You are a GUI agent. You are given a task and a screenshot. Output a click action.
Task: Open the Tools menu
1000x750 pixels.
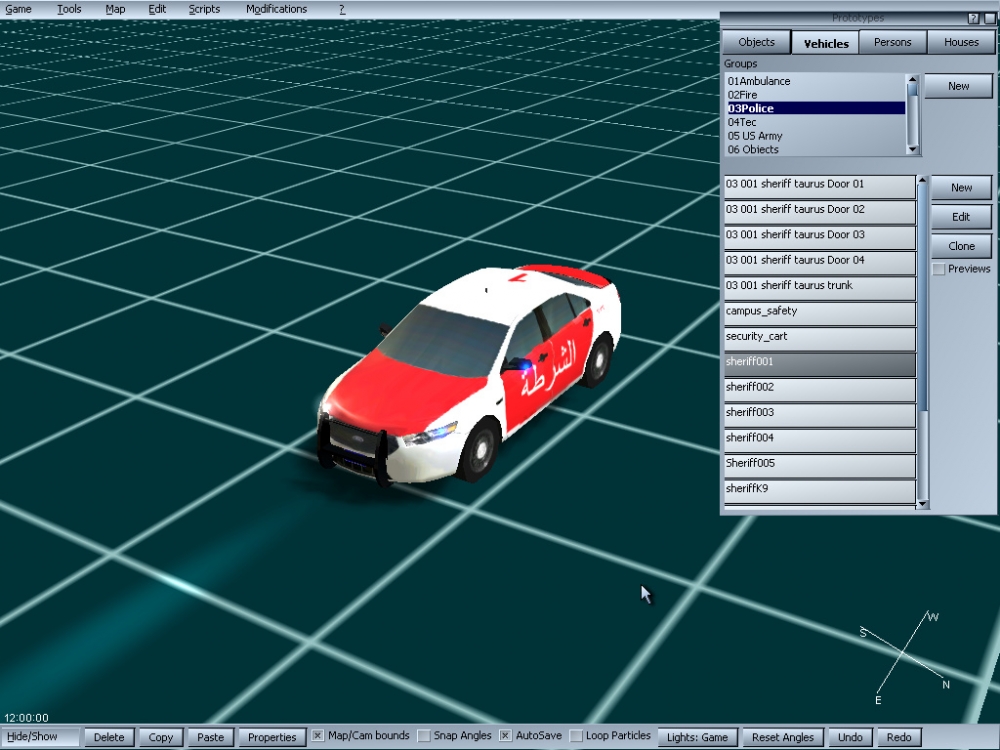point(69,9)
